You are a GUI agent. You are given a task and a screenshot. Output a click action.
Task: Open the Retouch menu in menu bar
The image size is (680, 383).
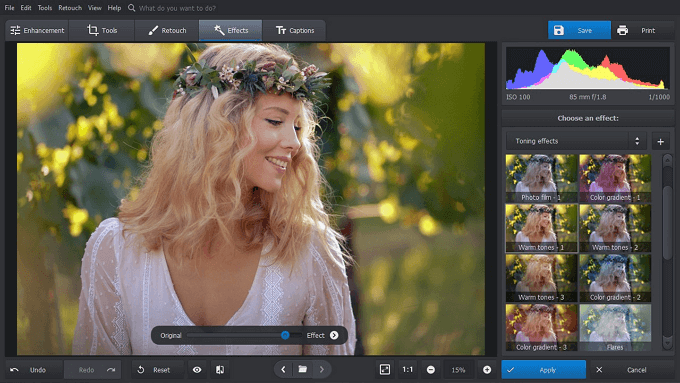pos(70,8)
